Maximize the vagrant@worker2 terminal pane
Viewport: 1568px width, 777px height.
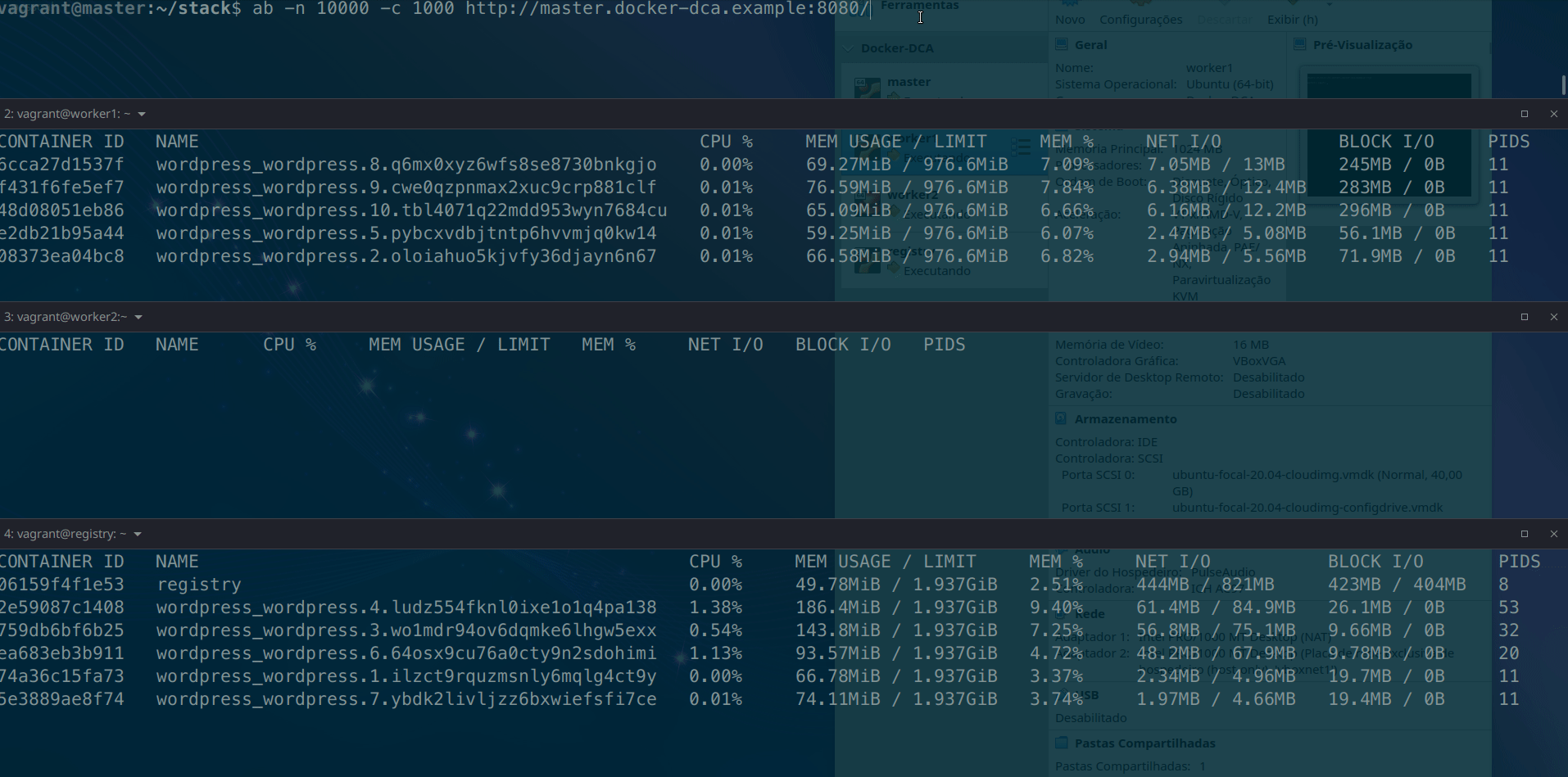point(1524,317)
